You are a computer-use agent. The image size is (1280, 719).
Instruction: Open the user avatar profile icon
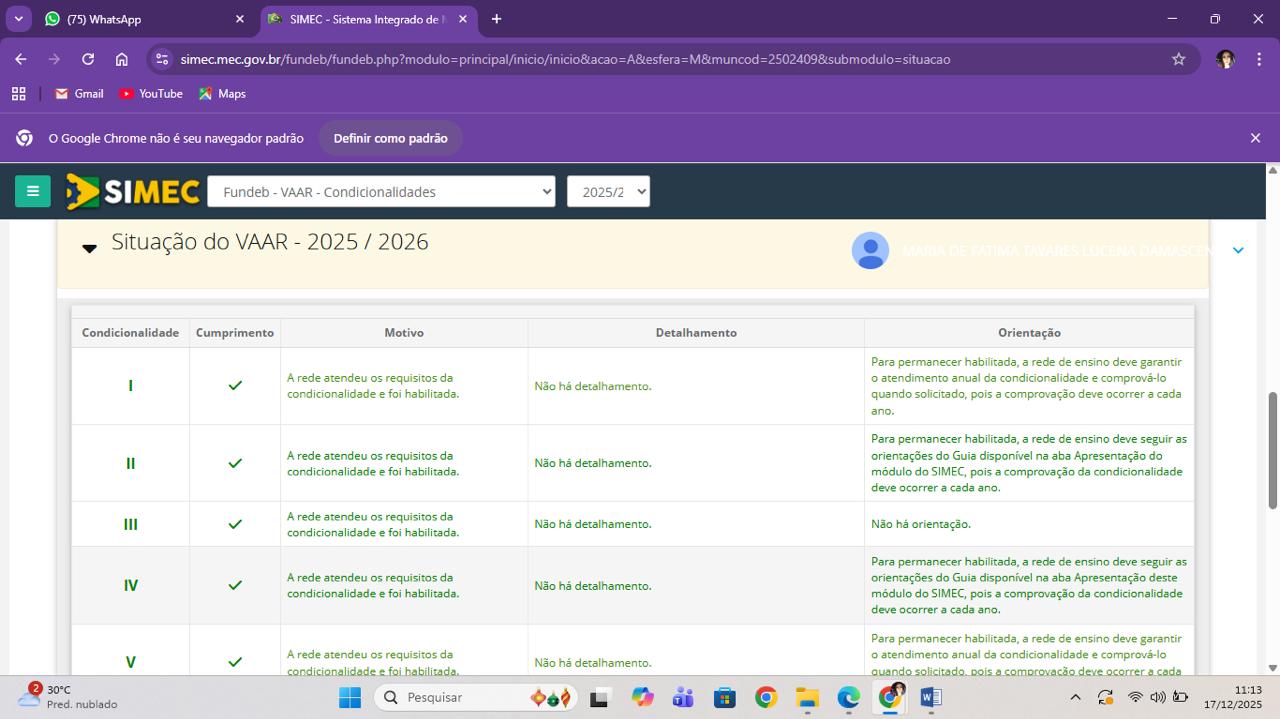click(870, 250)
